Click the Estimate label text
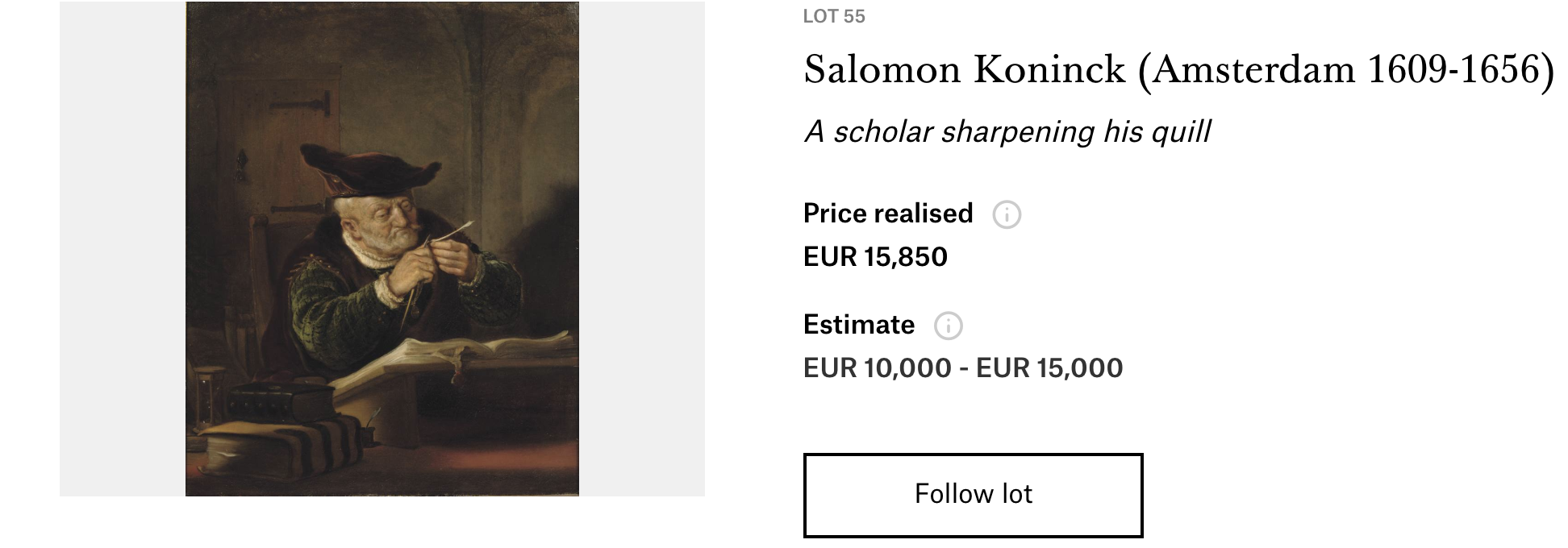Viewport: 1568px width, 548px height. click(x=858, y=325)
